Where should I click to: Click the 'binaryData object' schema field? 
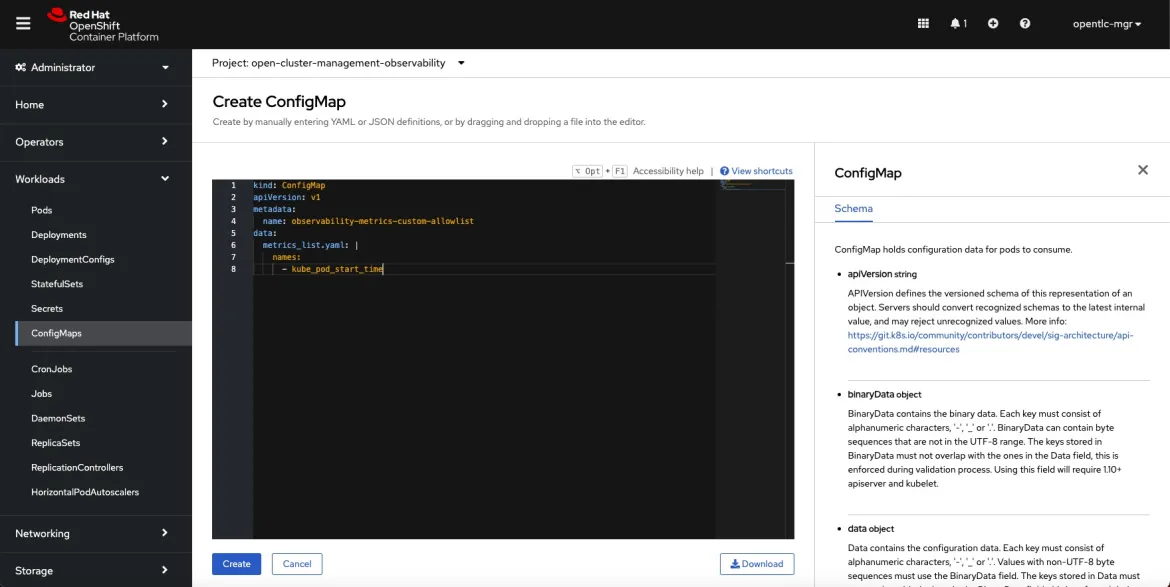coord(884,394)
